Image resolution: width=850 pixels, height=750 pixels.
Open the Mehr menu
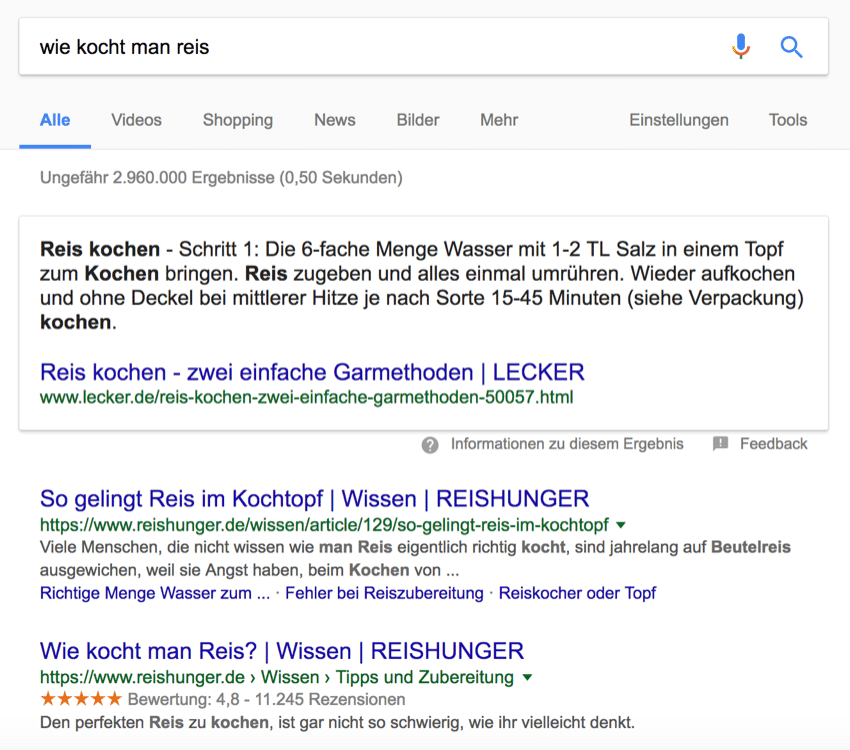[499, 120]
